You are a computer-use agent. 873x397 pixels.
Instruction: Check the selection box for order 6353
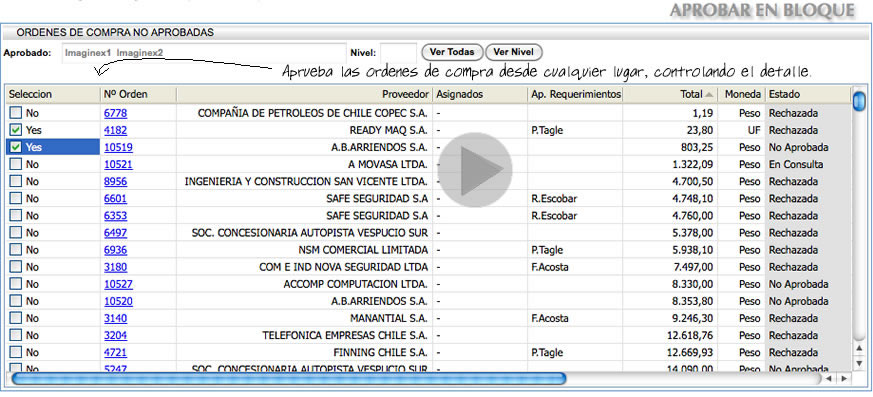pos(16,215)
